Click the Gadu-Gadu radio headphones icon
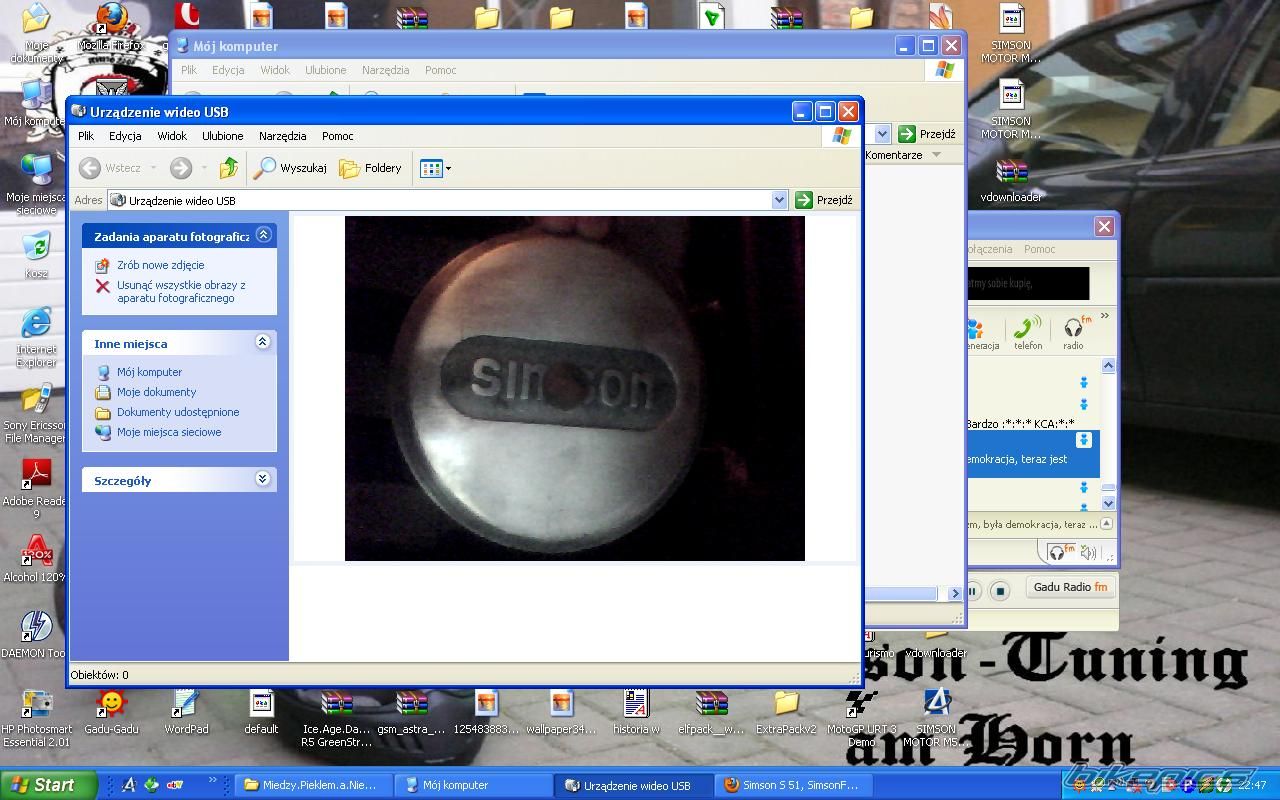The height and width of the screenshot is (800, 1280). point(1075,329)
